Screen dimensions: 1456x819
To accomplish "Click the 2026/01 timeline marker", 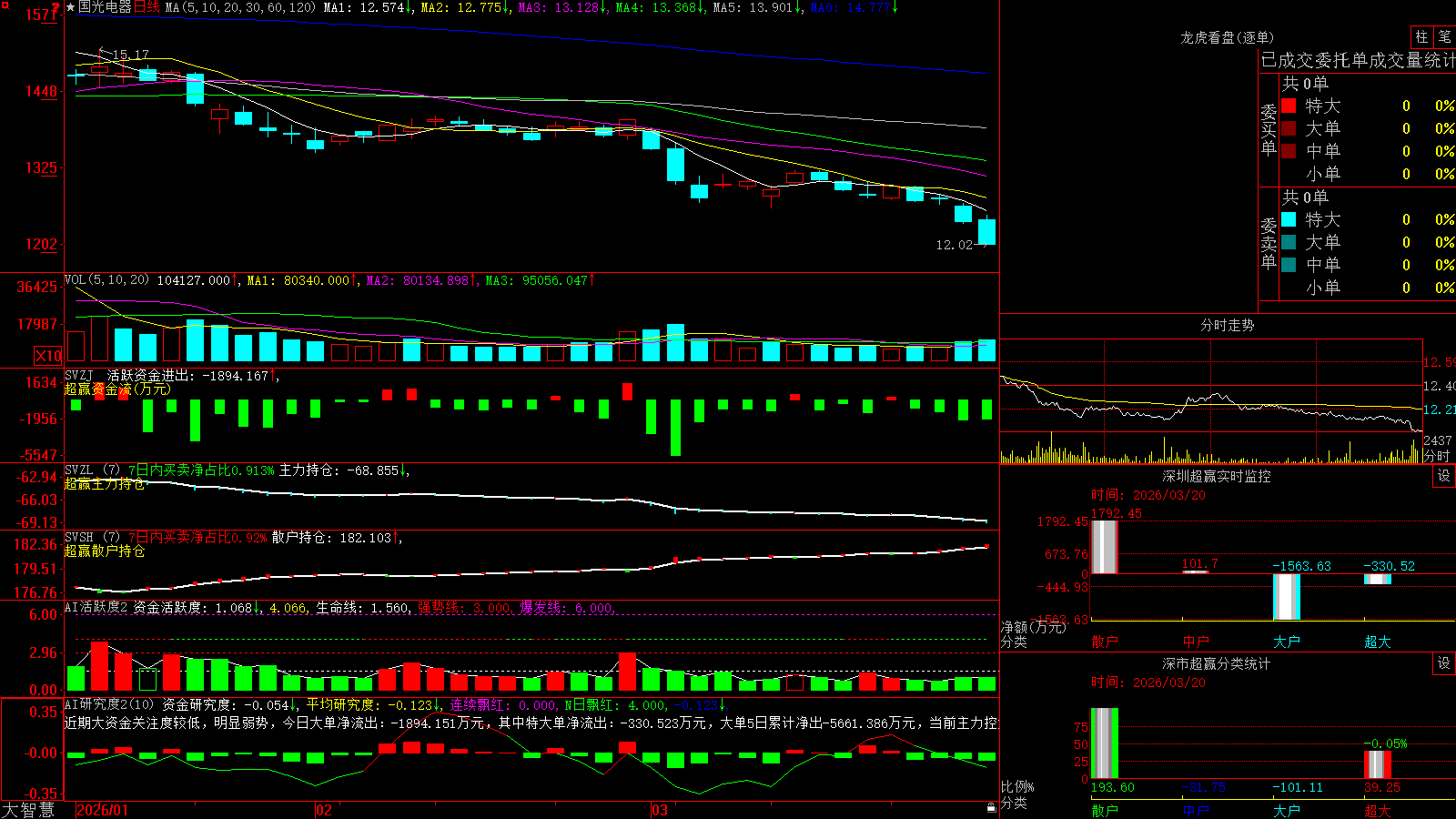I will click(103, 810).
